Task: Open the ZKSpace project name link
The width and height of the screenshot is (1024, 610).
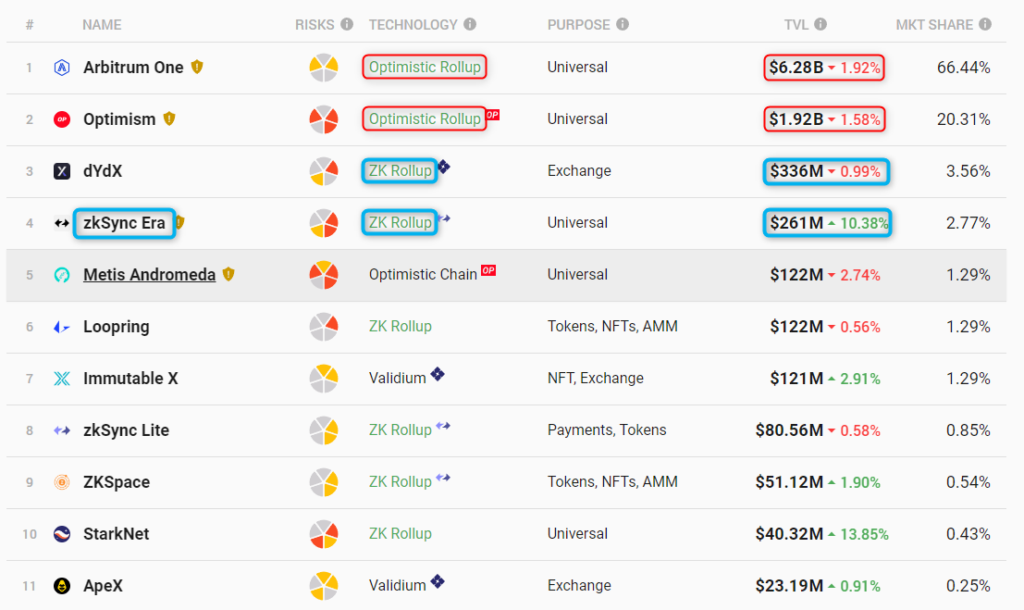Action: pyautogui.click(x=116, y=482)
